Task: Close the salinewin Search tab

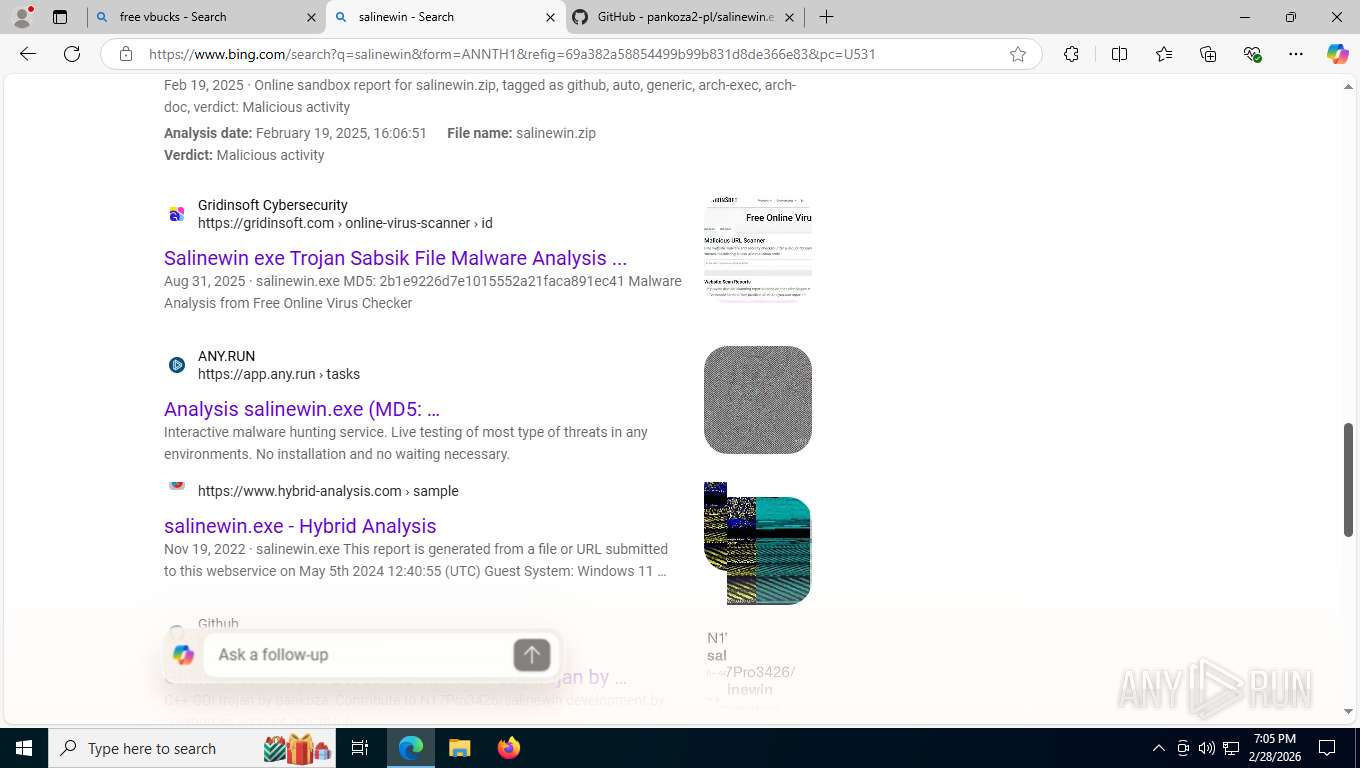Action: (551, 17)
